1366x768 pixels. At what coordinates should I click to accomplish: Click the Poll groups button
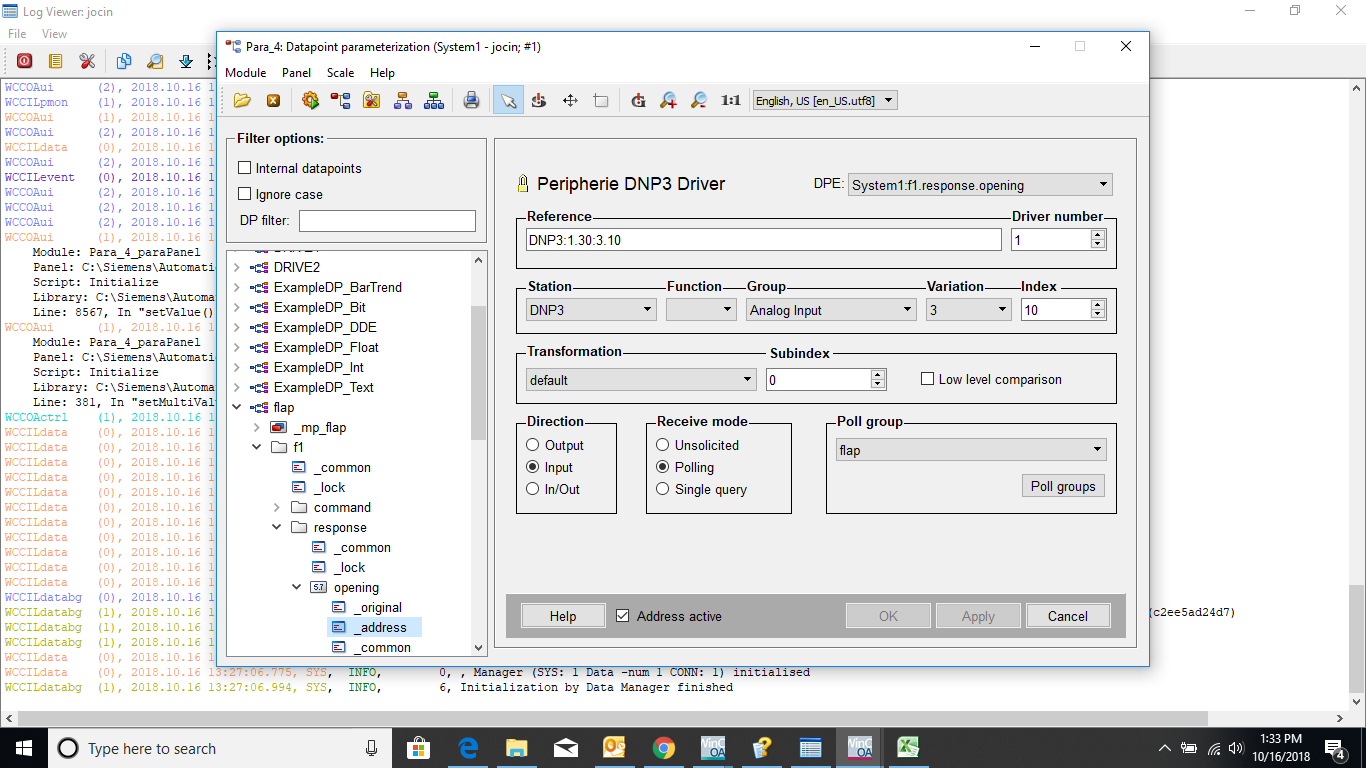pyautogui.click(x=1062, y=487)
